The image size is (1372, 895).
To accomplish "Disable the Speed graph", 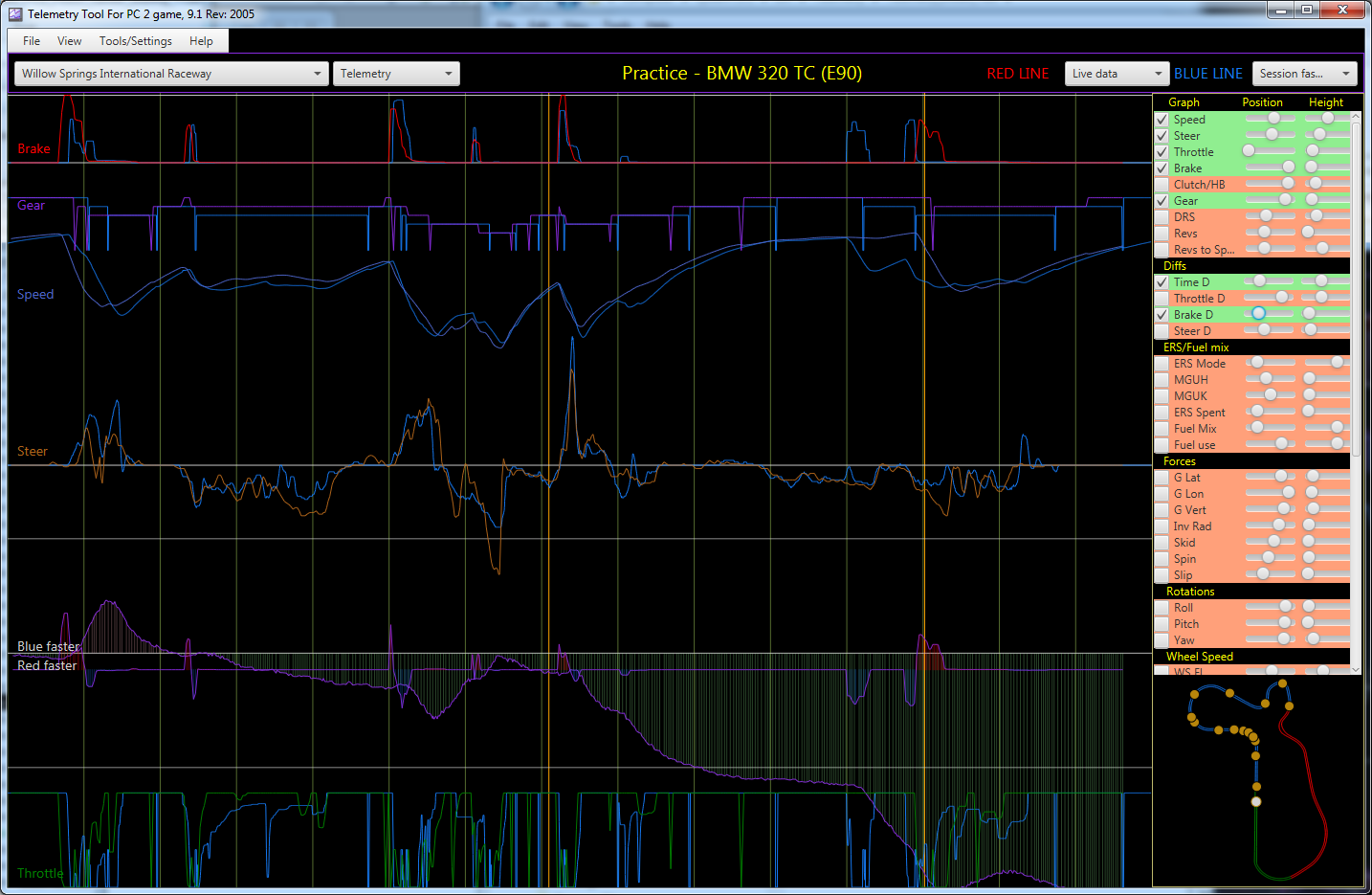I will 1162,119.
